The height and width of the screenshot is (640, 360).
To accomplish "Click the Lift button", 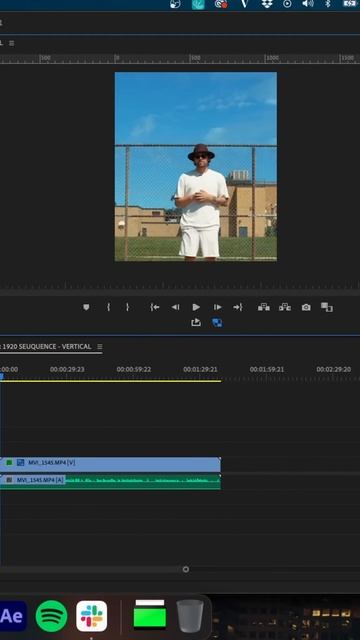I will click(x=264, y=307).
